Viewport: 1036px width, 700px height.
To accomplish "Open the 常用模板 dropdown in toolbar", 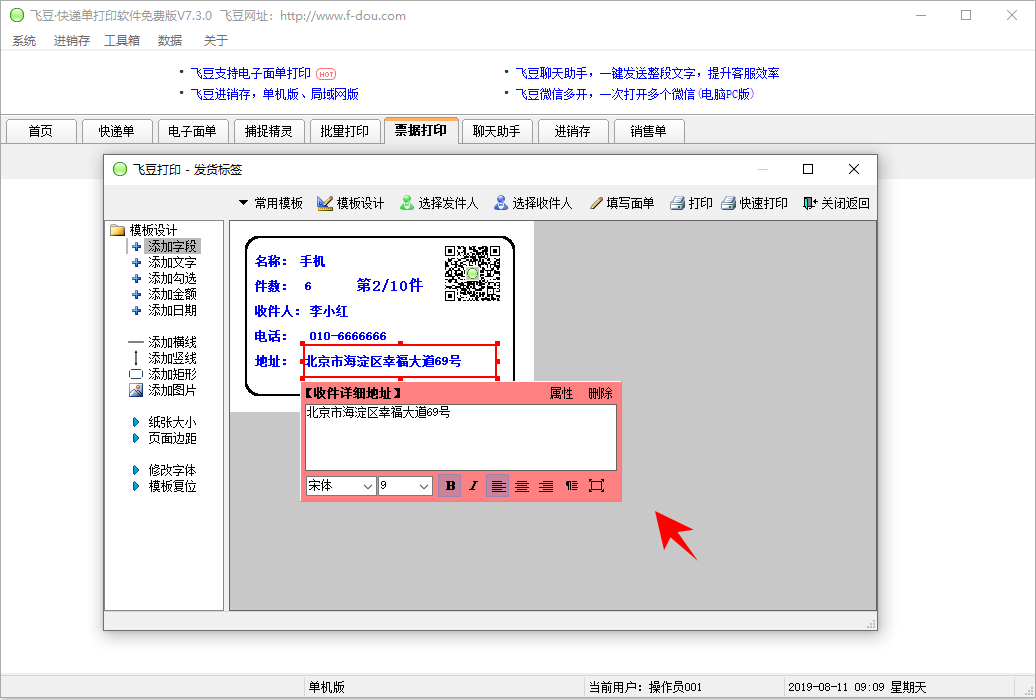I will [x=270, y=203].
